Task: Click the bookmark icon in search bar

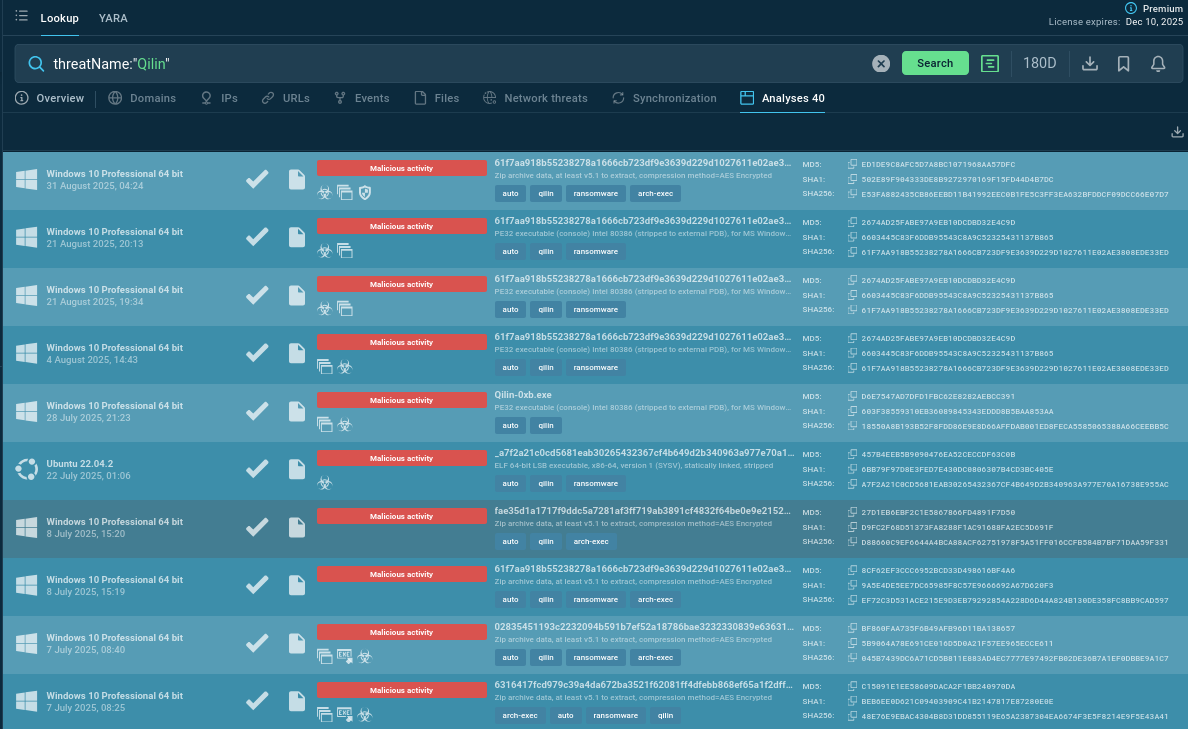Action: 1124,63
